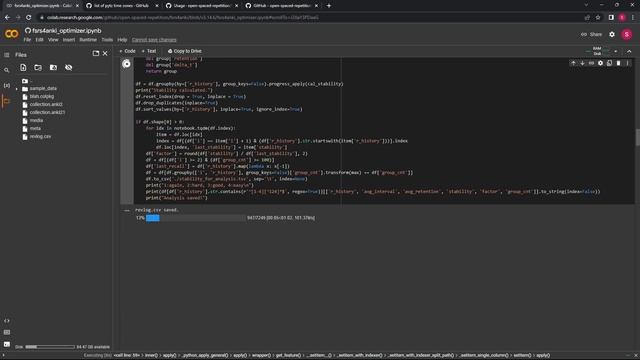Go back to previous page
Viewport: 640px width, 360px height.
click(x=7, y=18)
